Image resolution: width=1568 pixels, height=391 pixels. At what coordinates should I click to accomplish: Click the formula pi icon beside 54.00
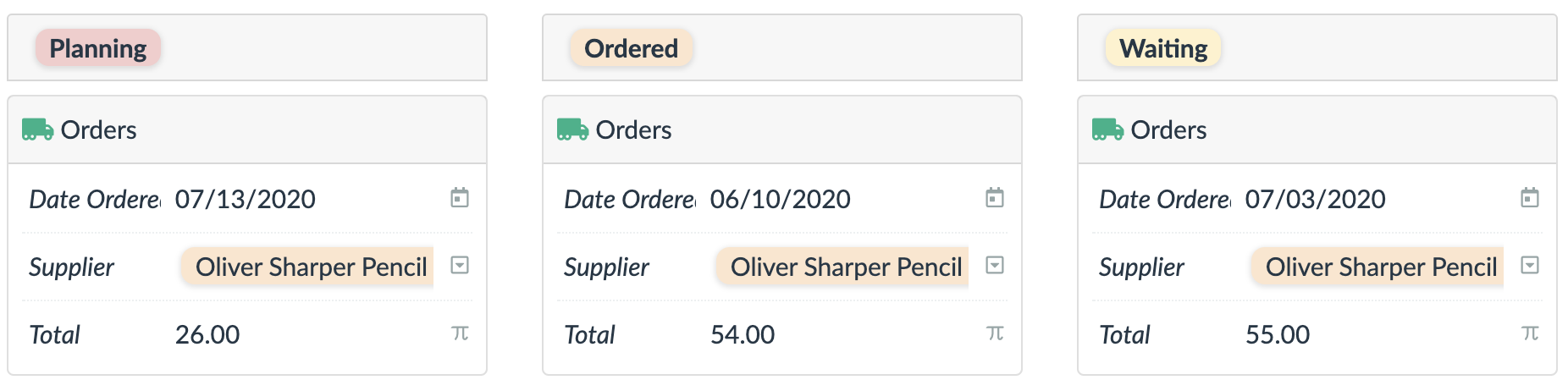coord(995,333)
